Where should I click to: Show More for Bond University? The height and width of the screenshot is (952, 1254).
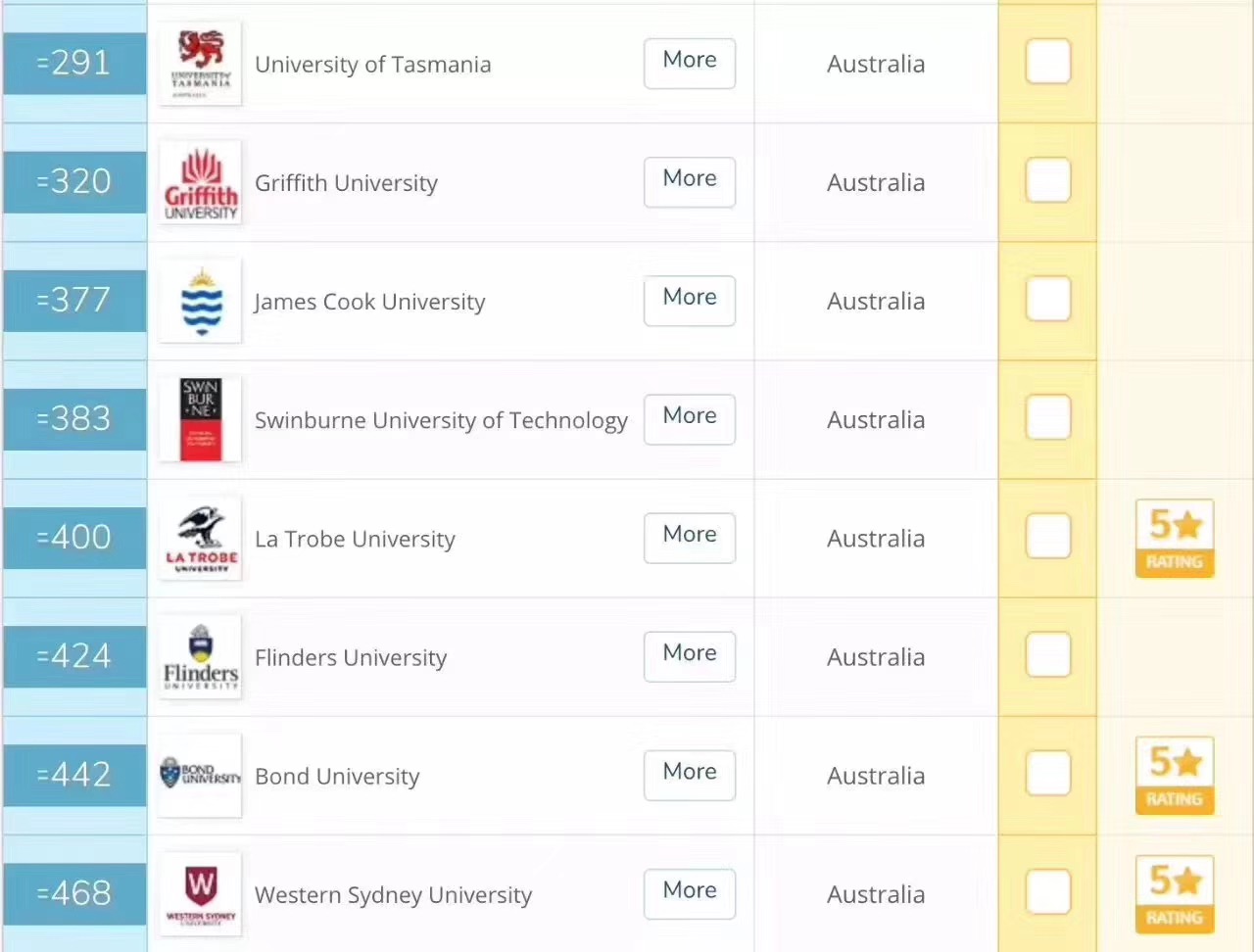coord(689,775)
